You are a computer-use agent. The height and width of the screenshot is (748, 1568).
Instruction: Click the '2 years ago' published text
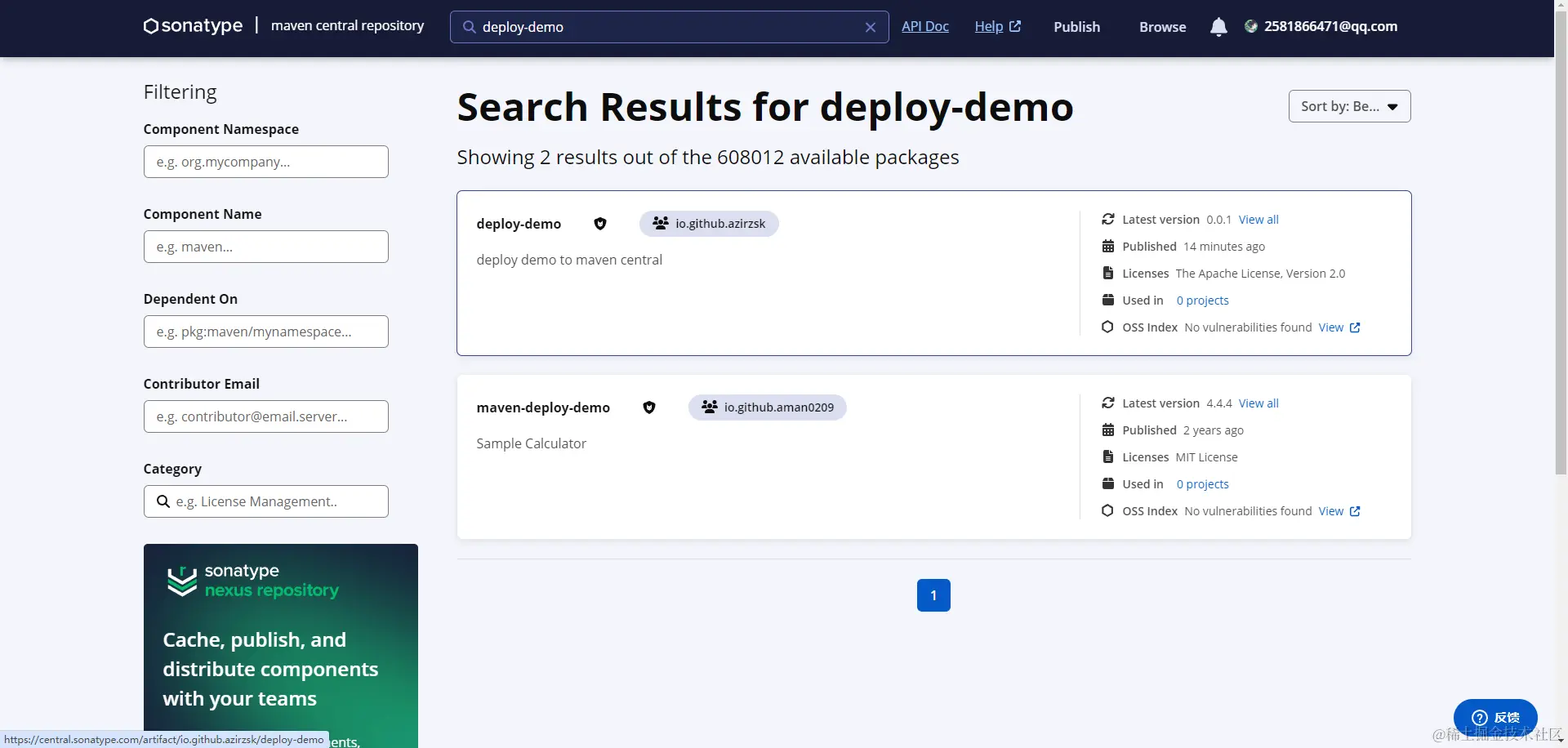click(1213, 430)
